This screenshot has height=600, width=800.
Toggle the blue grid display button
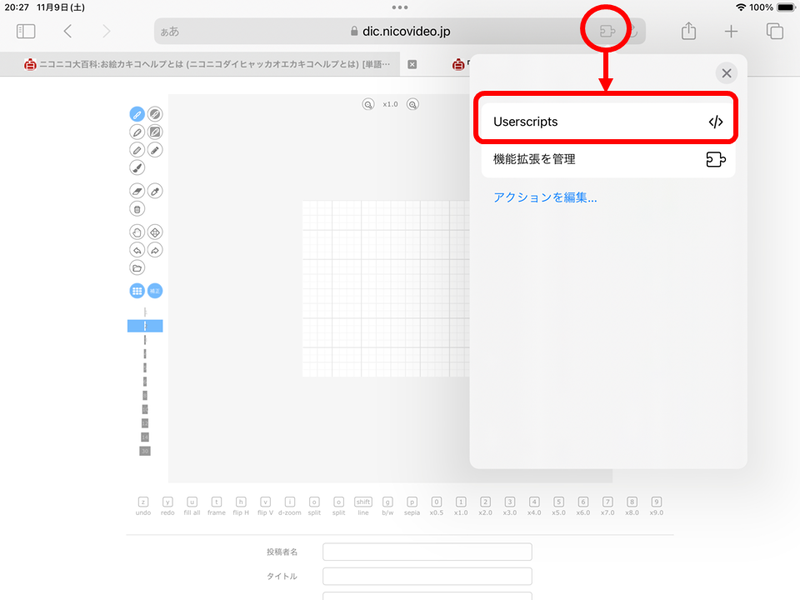point(137,291)
